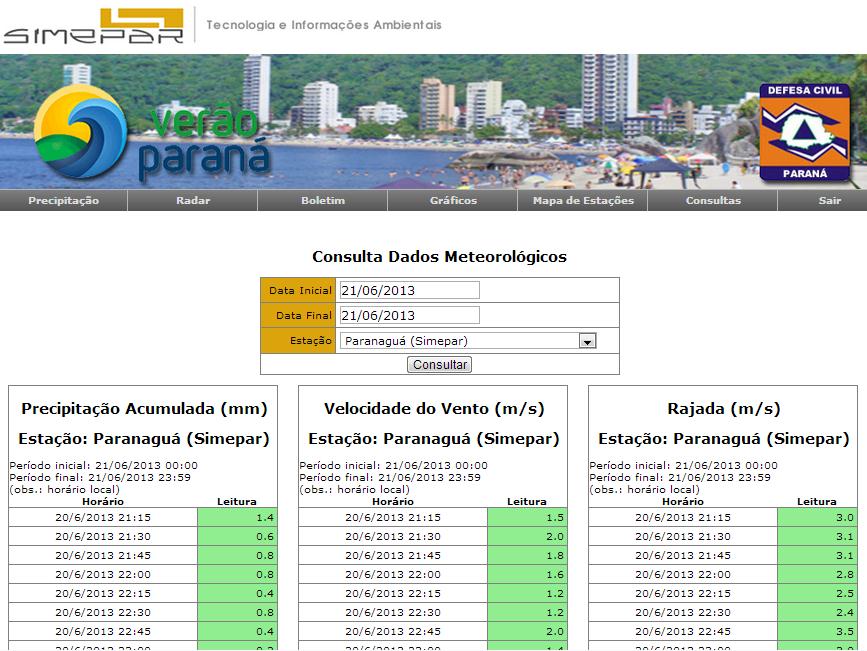Open the Boletim menu item
The width and height of the screenshot is (867, 651).
[323, 201]
